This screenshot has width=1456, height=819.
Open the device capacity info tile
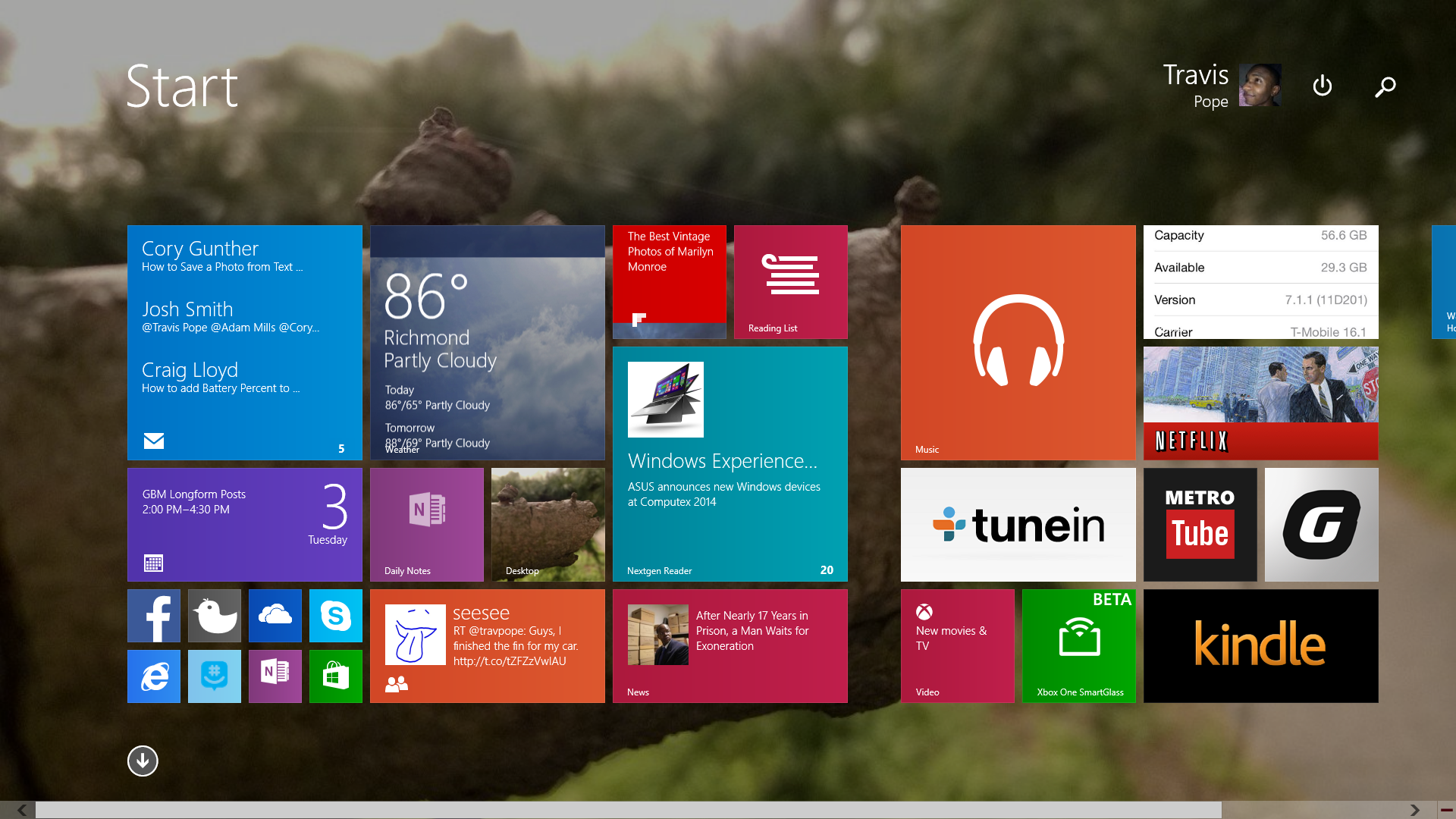pos(1261,282)
